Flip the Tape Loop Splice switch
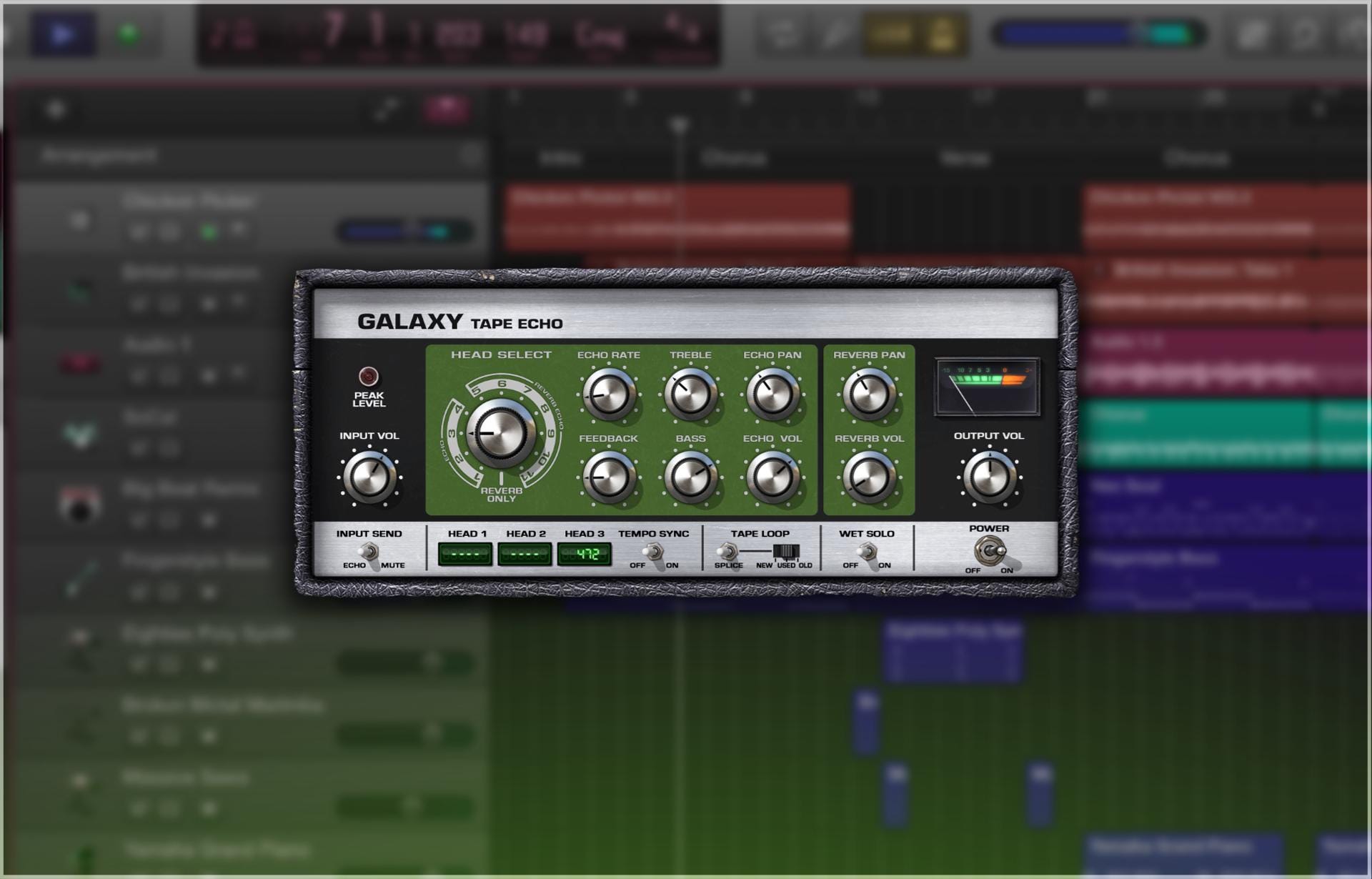Viewport: 1372px width, 879px height. [x=727, y=552]
